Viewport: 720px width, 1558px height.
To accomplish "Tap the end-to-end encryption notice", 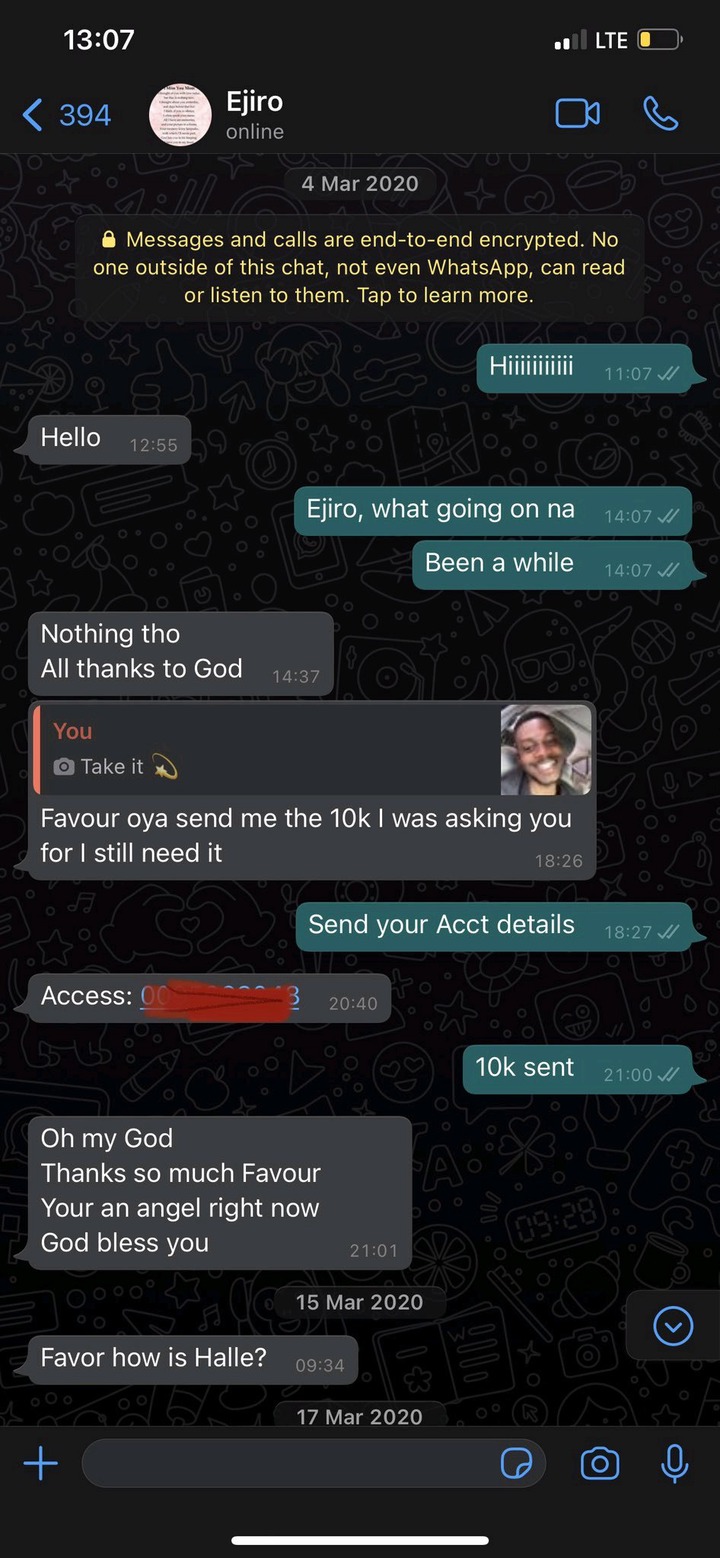I will click(x=360, y=267).
